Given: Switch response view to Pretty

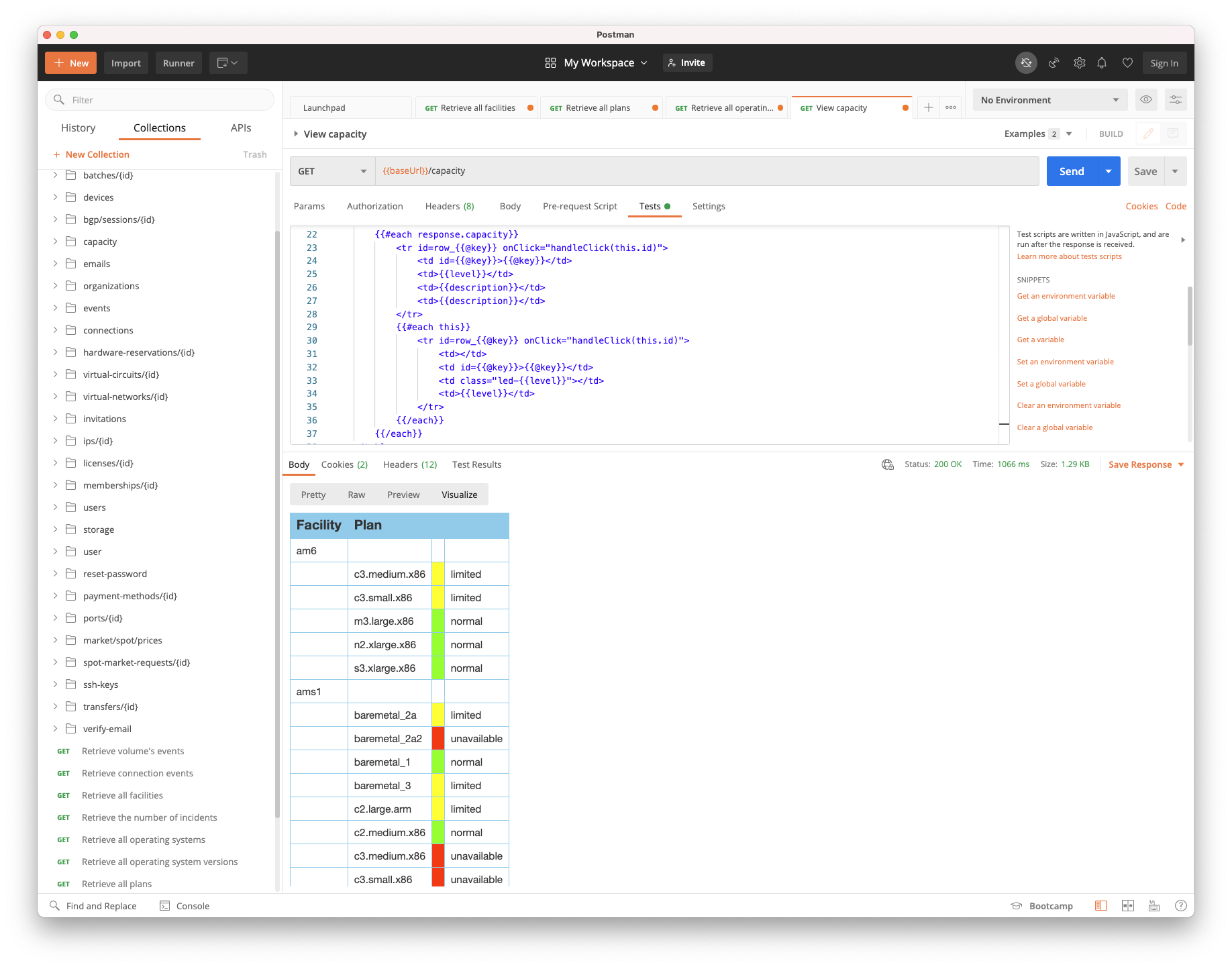Looking at the screenshot, I should click(x=313, y=495).
